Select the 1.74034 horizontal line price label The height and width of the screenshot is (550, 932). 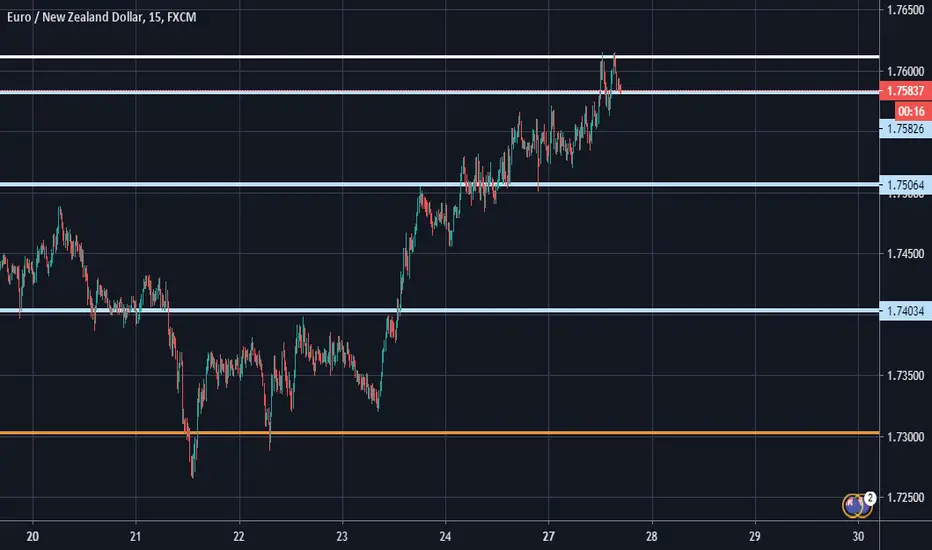point(905,310)
